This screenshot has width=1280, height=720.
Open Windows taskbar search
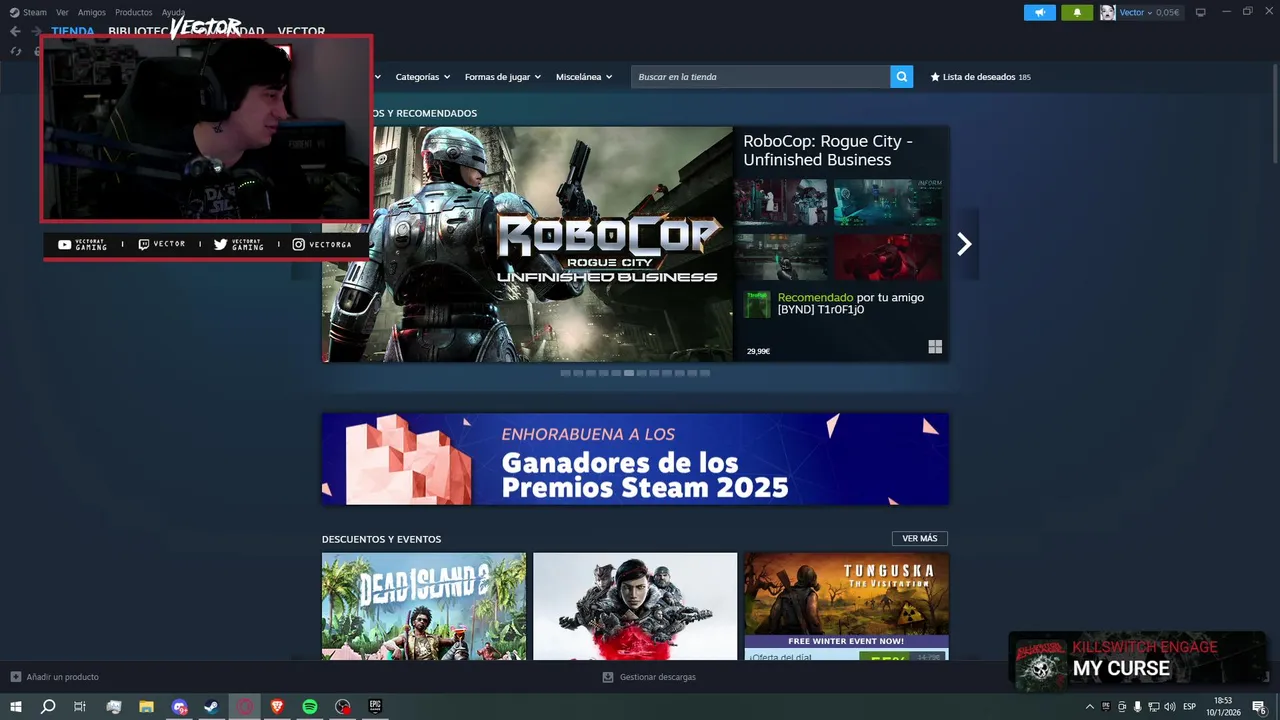(48, 707)
